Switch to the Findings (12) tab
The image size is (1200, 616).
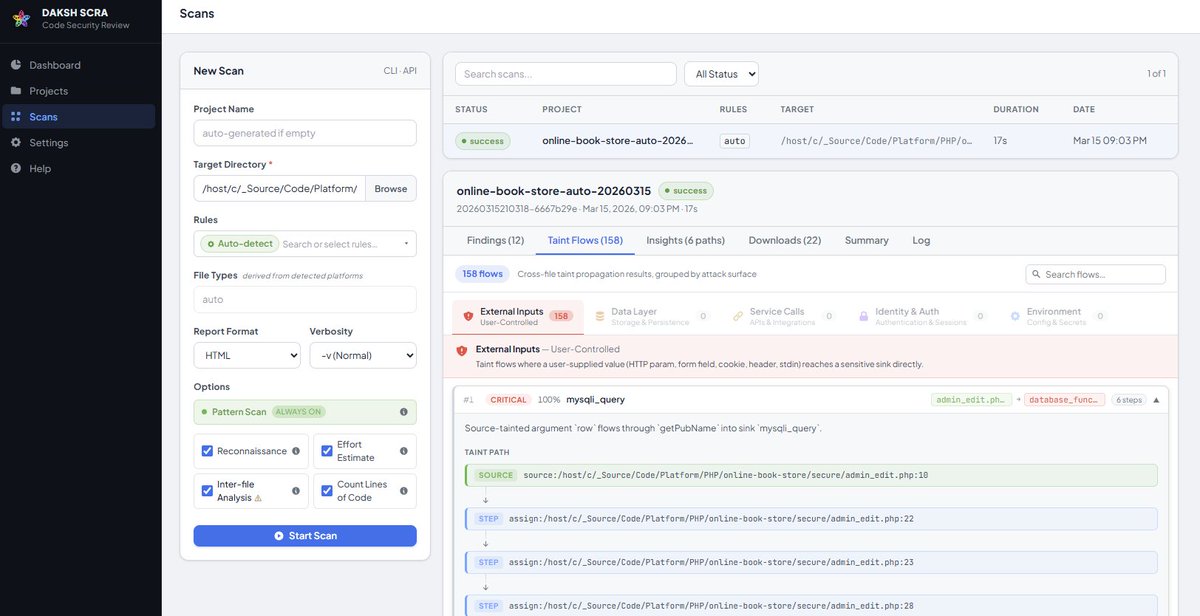click(x=496, y=240)
